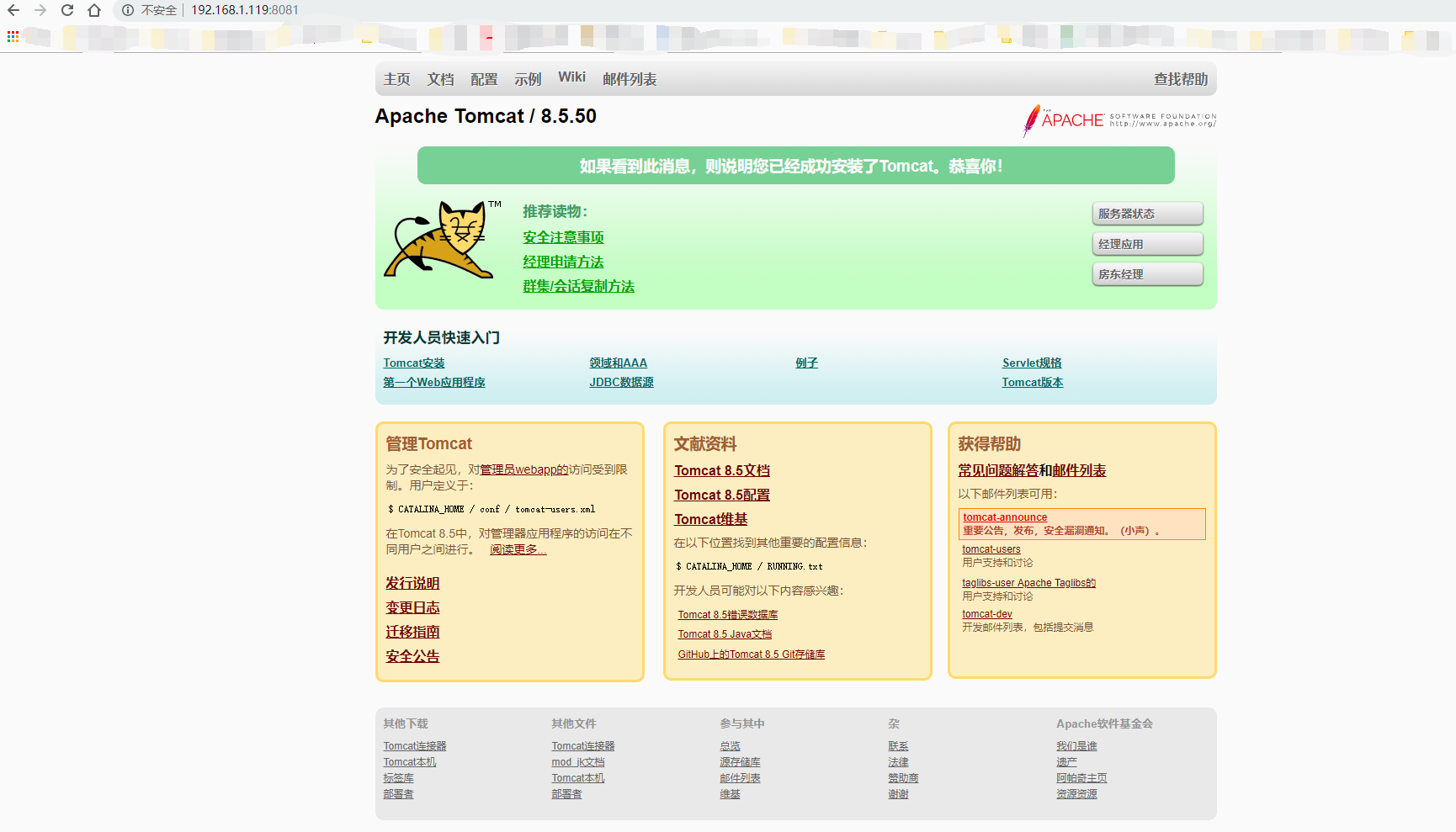Viewport: 1456px width, 832px height.
Task: Click the browser forward arrow
Action: [x=40, y=10]
